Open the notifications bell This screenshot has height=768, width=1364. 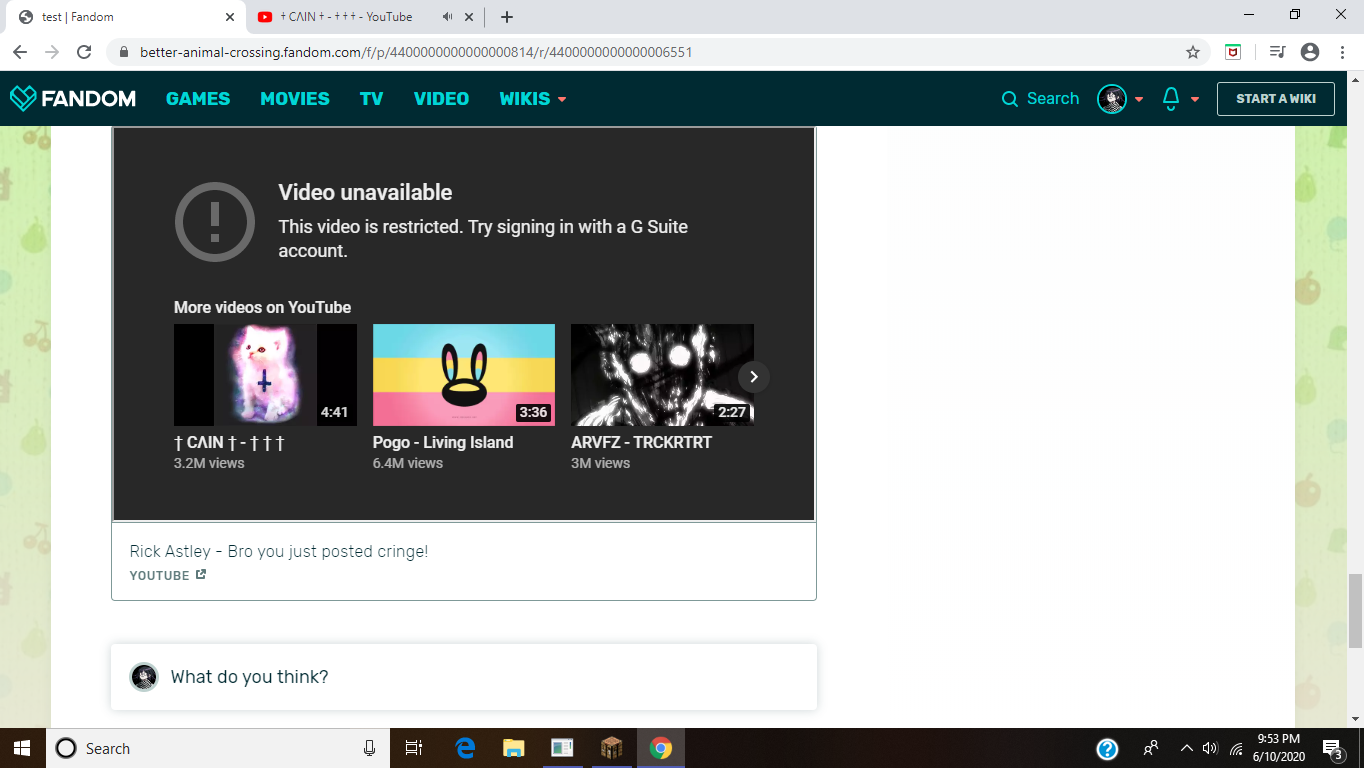click(x=1172, y=98)
